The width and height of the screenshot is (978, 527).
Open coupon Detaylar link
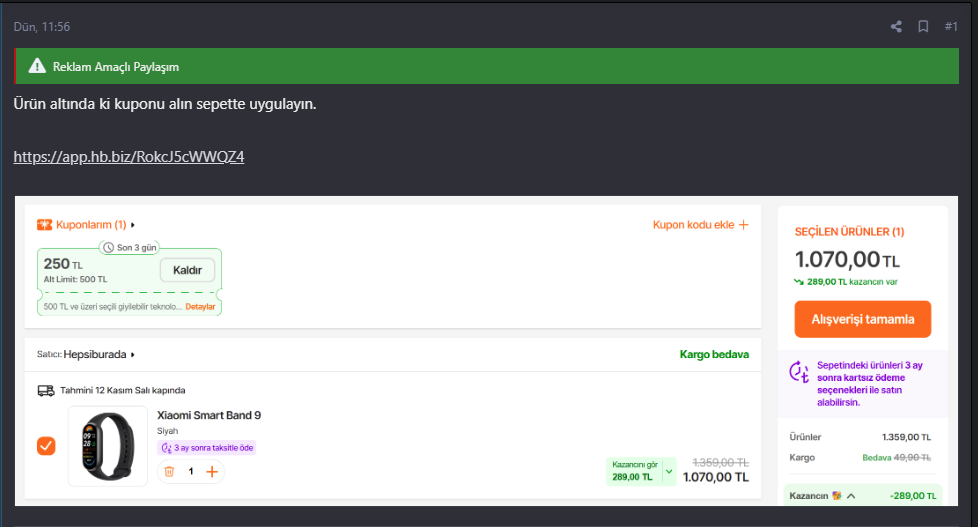pyautogui.click(x=200, y=307)
